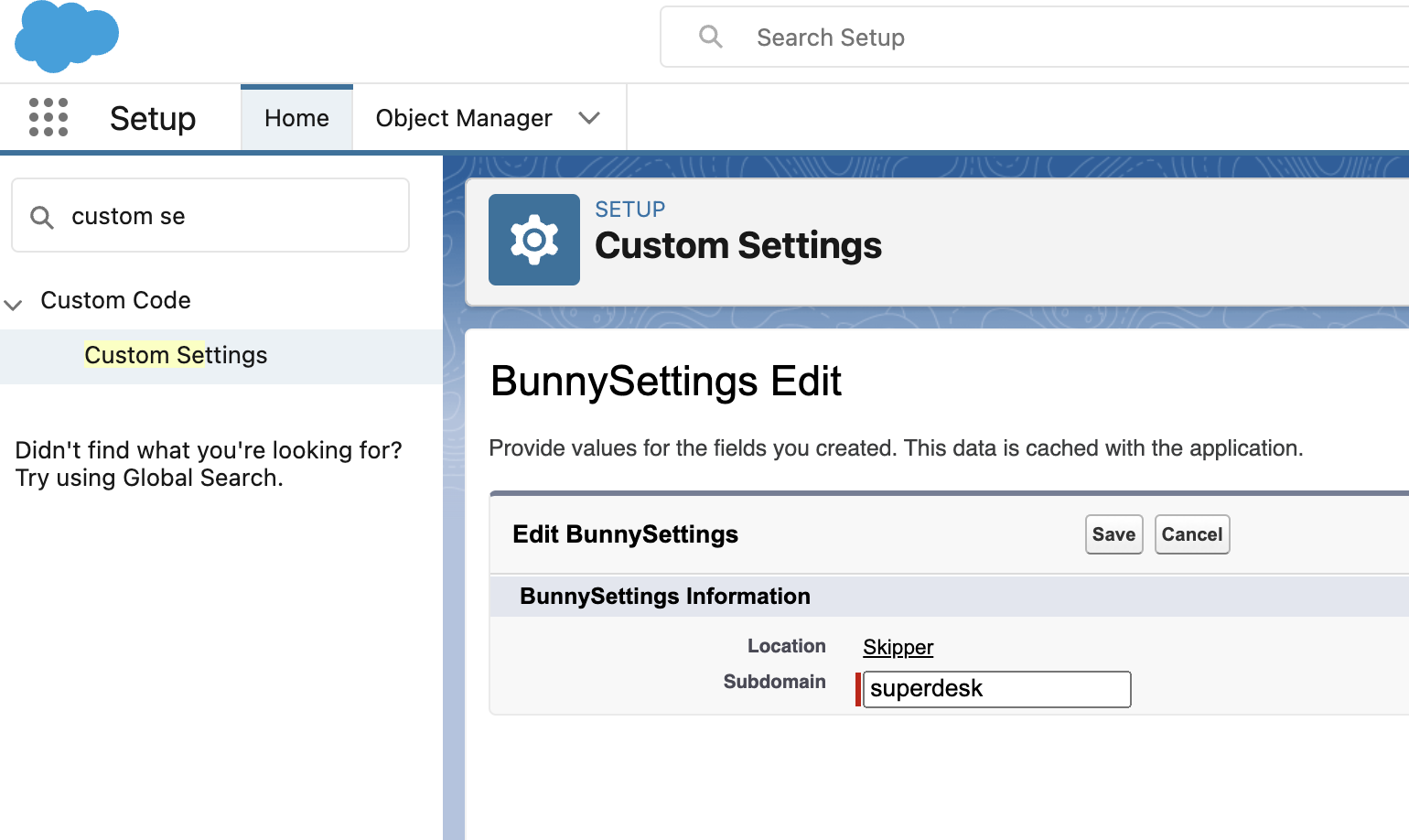Open the App Launcher dots grid

pyautogui.click(x=48, y=117)
